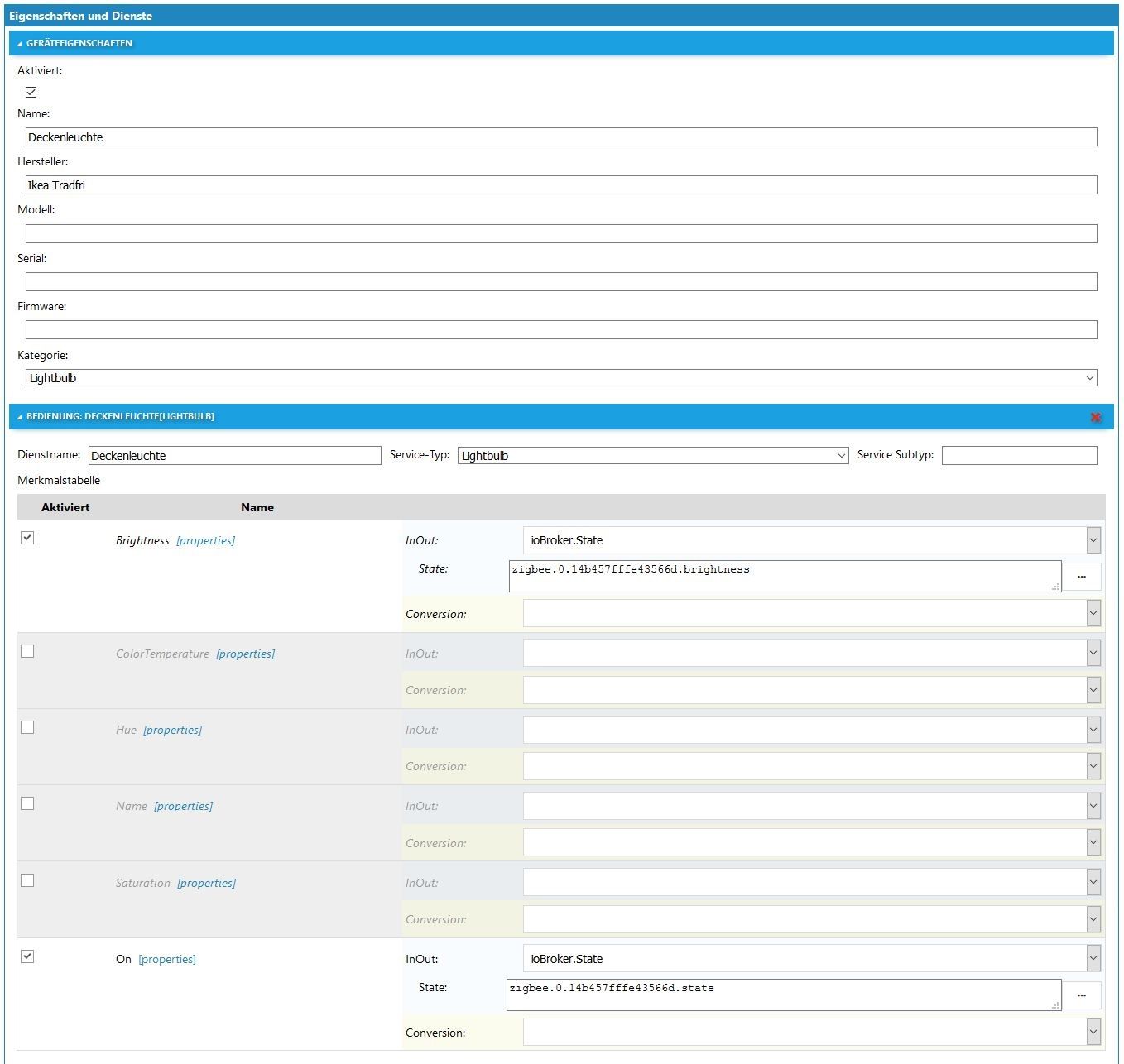Enable the Saturation characteristic checkbox

27,880
